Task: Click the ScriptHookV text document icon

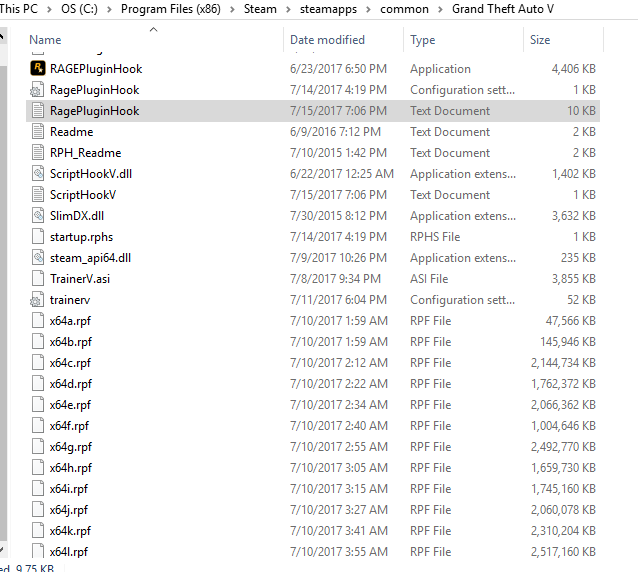Action: tap(38, 195)
